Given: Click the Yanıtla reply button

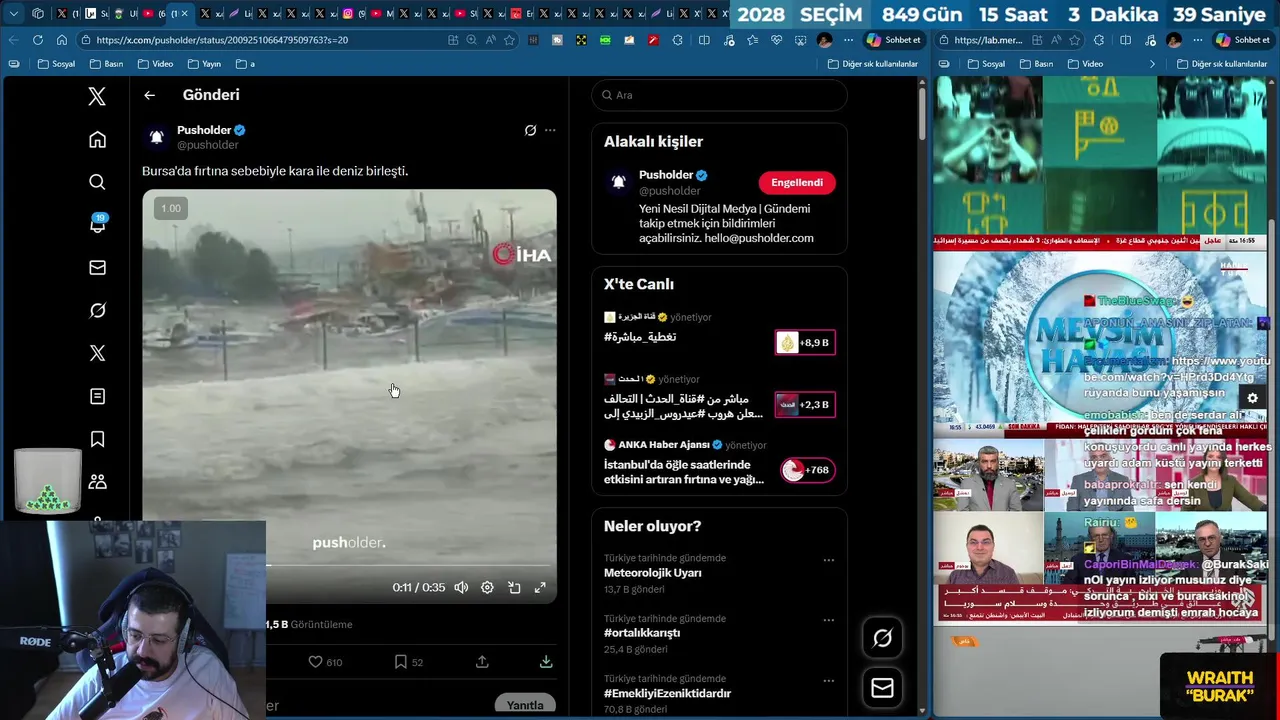Looking at the screenshot, I should (525, 705).
